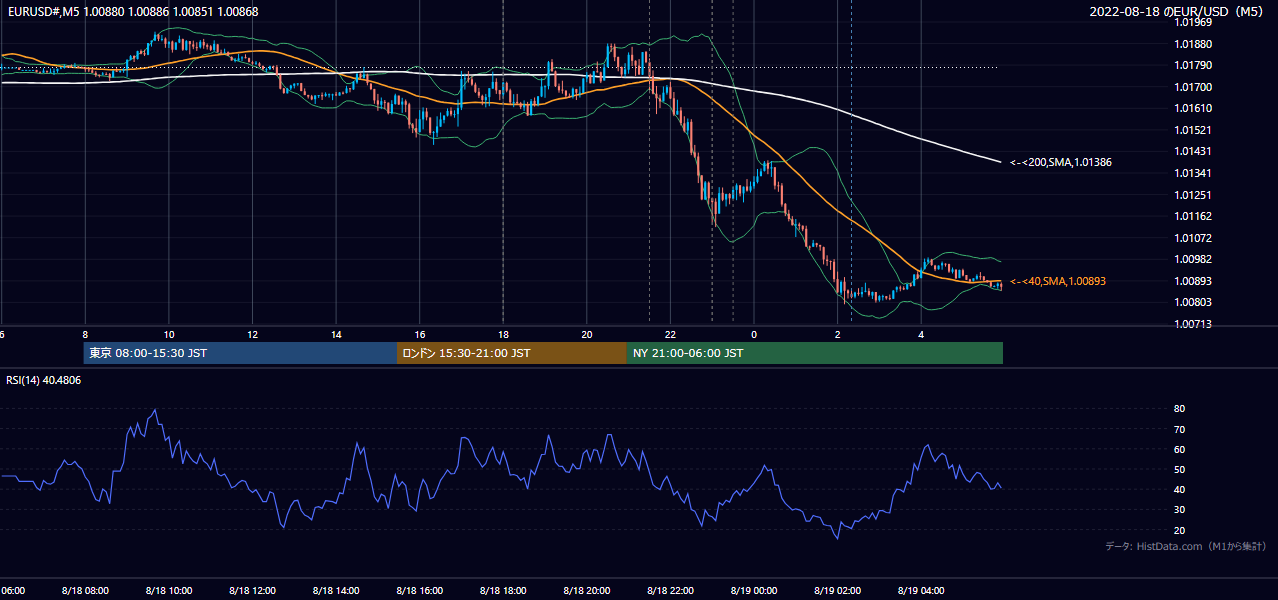The height and width of the screenshot is (600, 1278).
Task: Click the RSI(14) 40.4806 indicator label
Action: [x=44, y=380]
